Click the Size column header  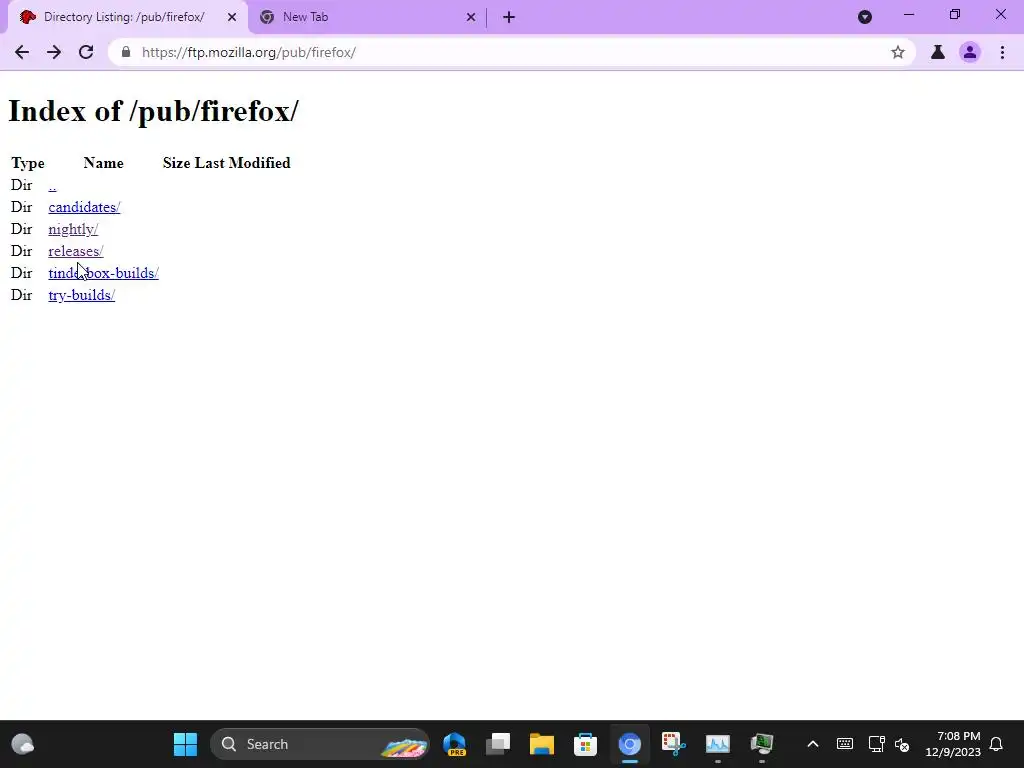[176, 163]
